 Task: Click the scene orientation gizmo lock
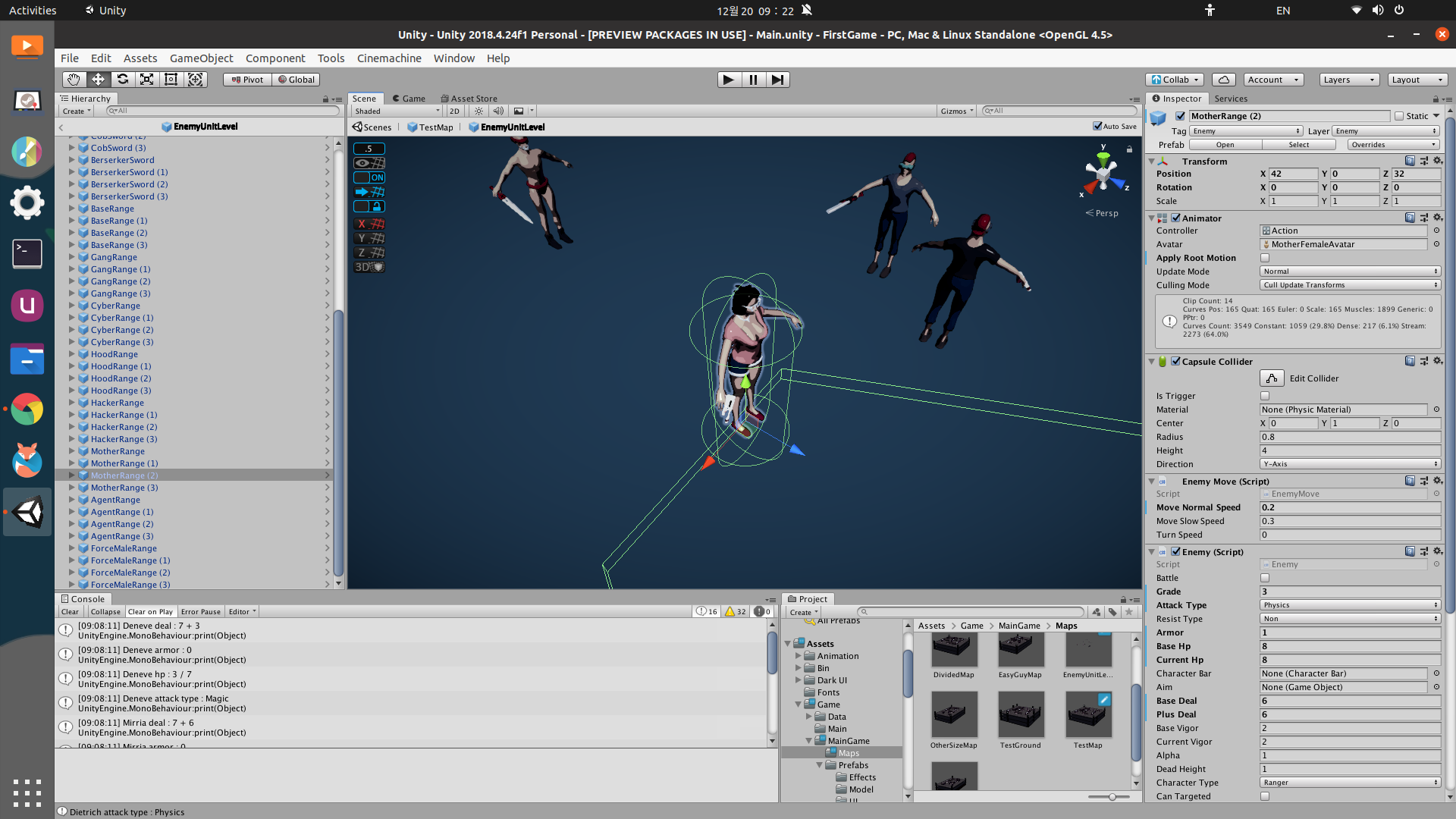tap(1129, 149)
